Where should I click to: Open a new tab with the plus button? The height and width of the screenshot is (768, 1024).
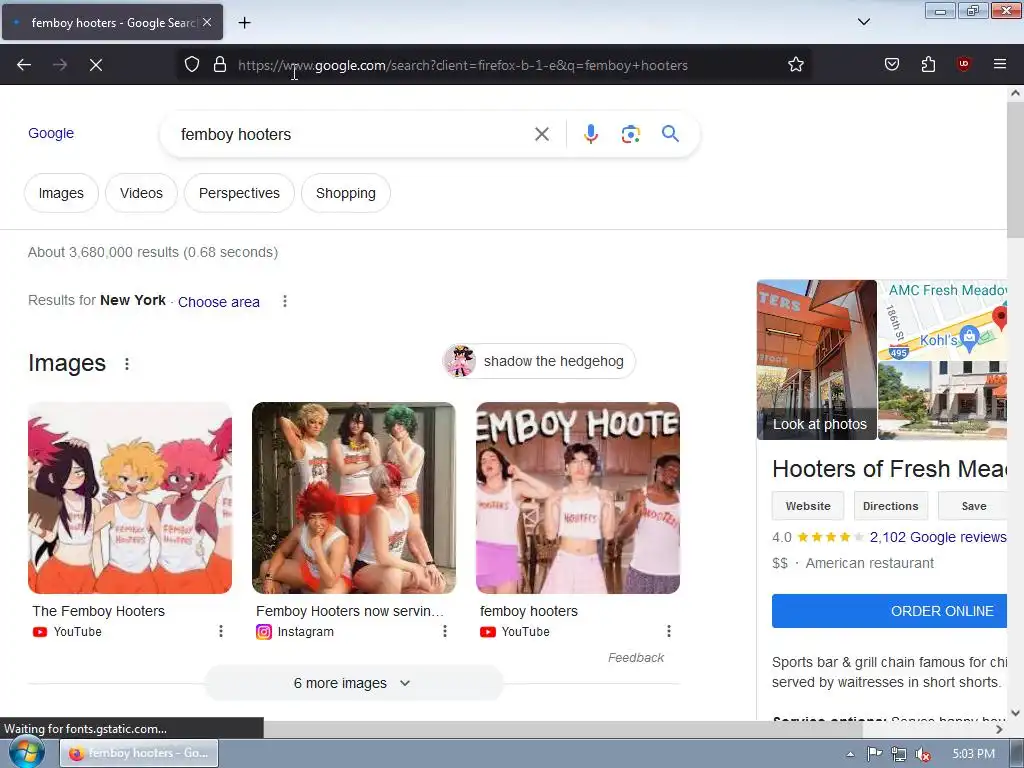(244, 23)
